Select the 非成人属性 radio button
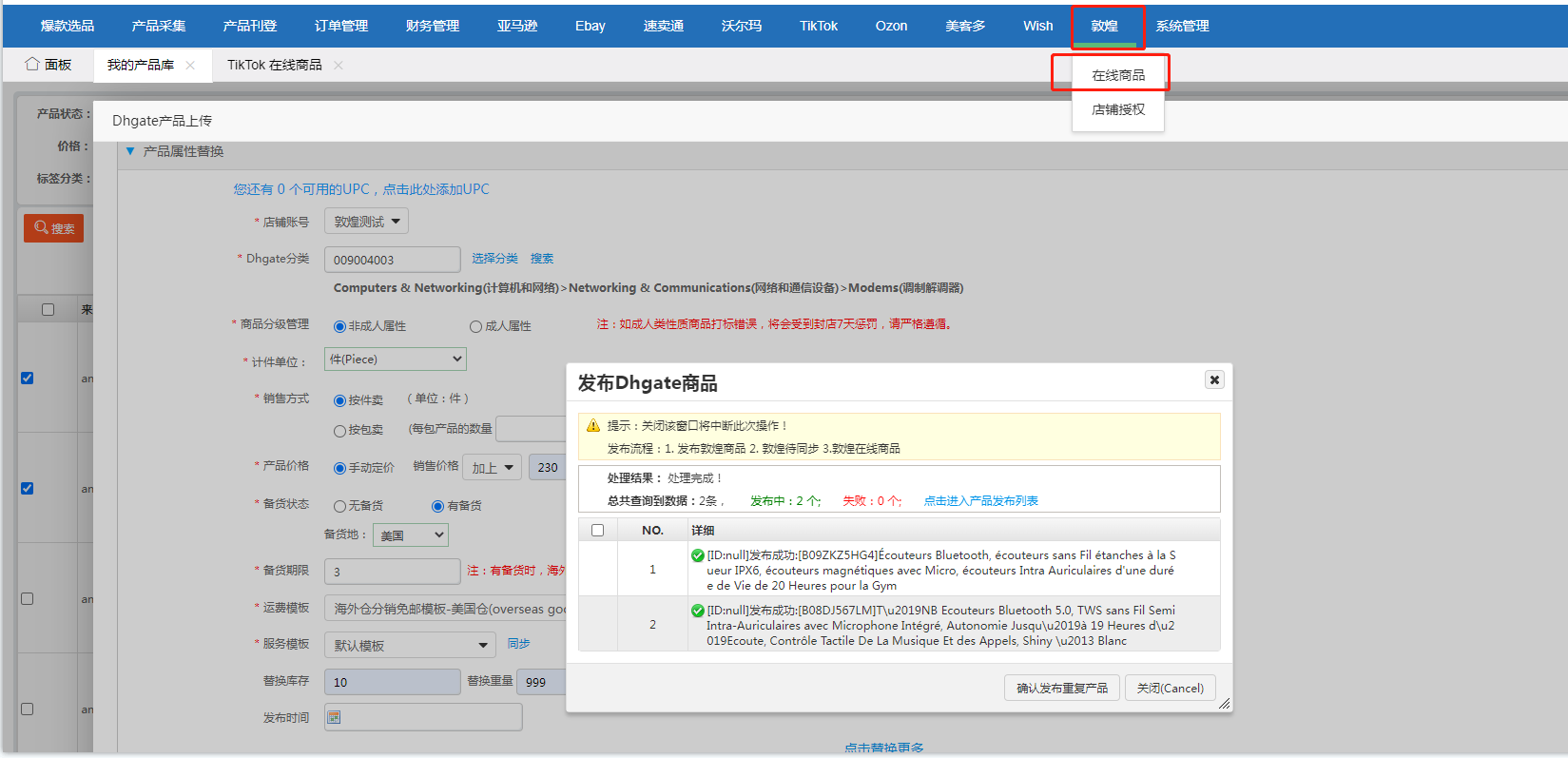 point(339,326)
